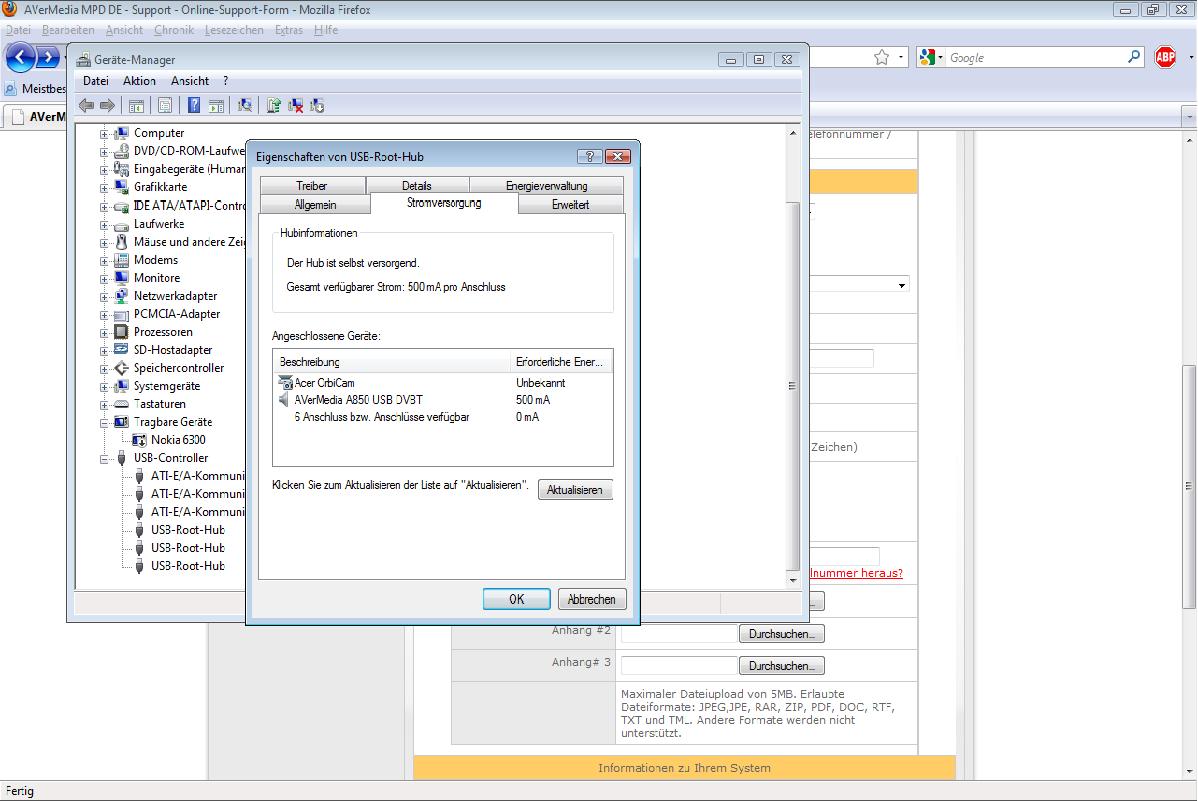This screenshot has width=1198, height=801.
Task: Switch to the Details tab
Action: pos(417,186)
